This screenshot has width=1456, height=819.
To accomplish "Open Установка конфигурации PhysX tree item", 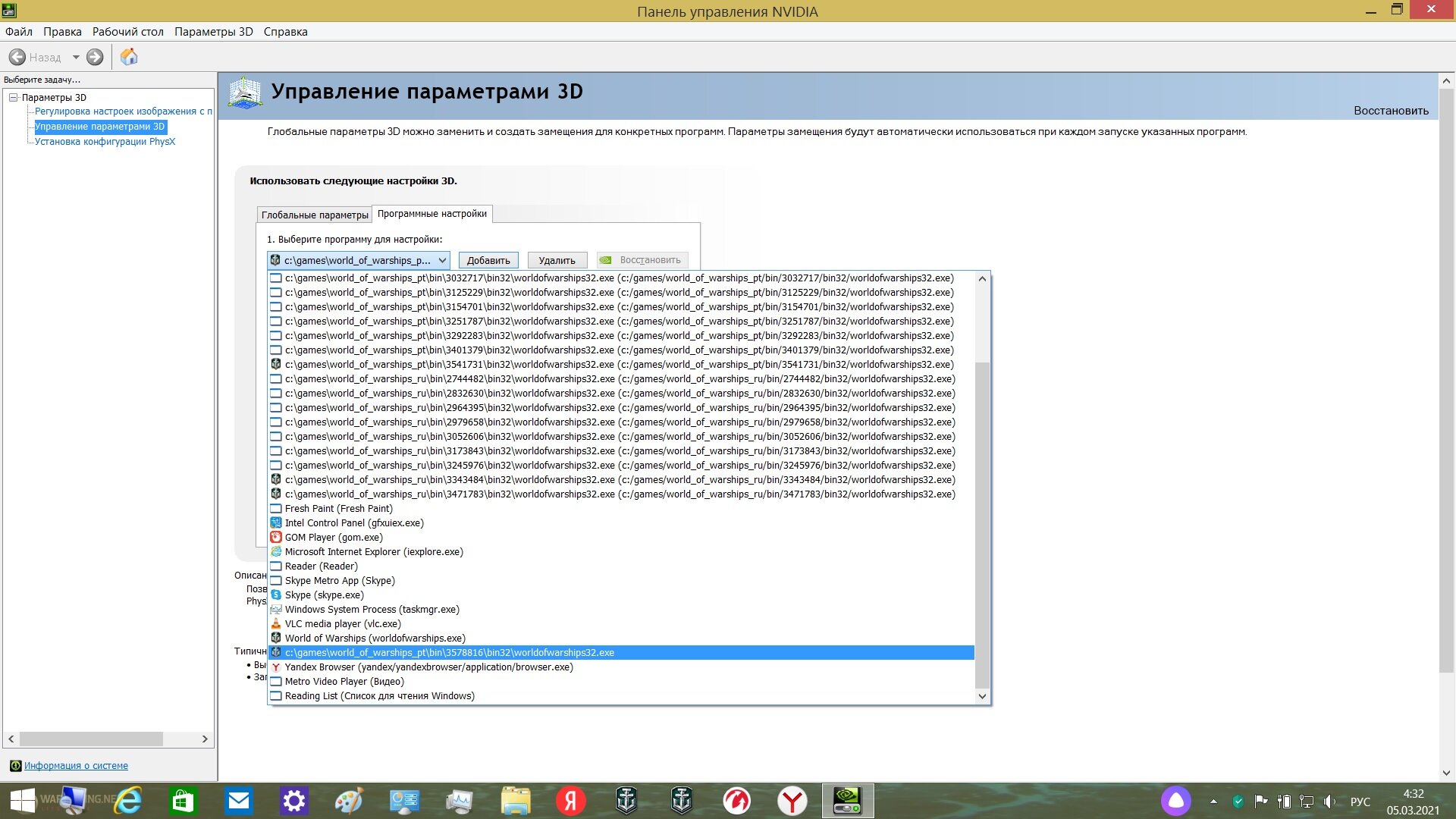I will tap(105, 142).
